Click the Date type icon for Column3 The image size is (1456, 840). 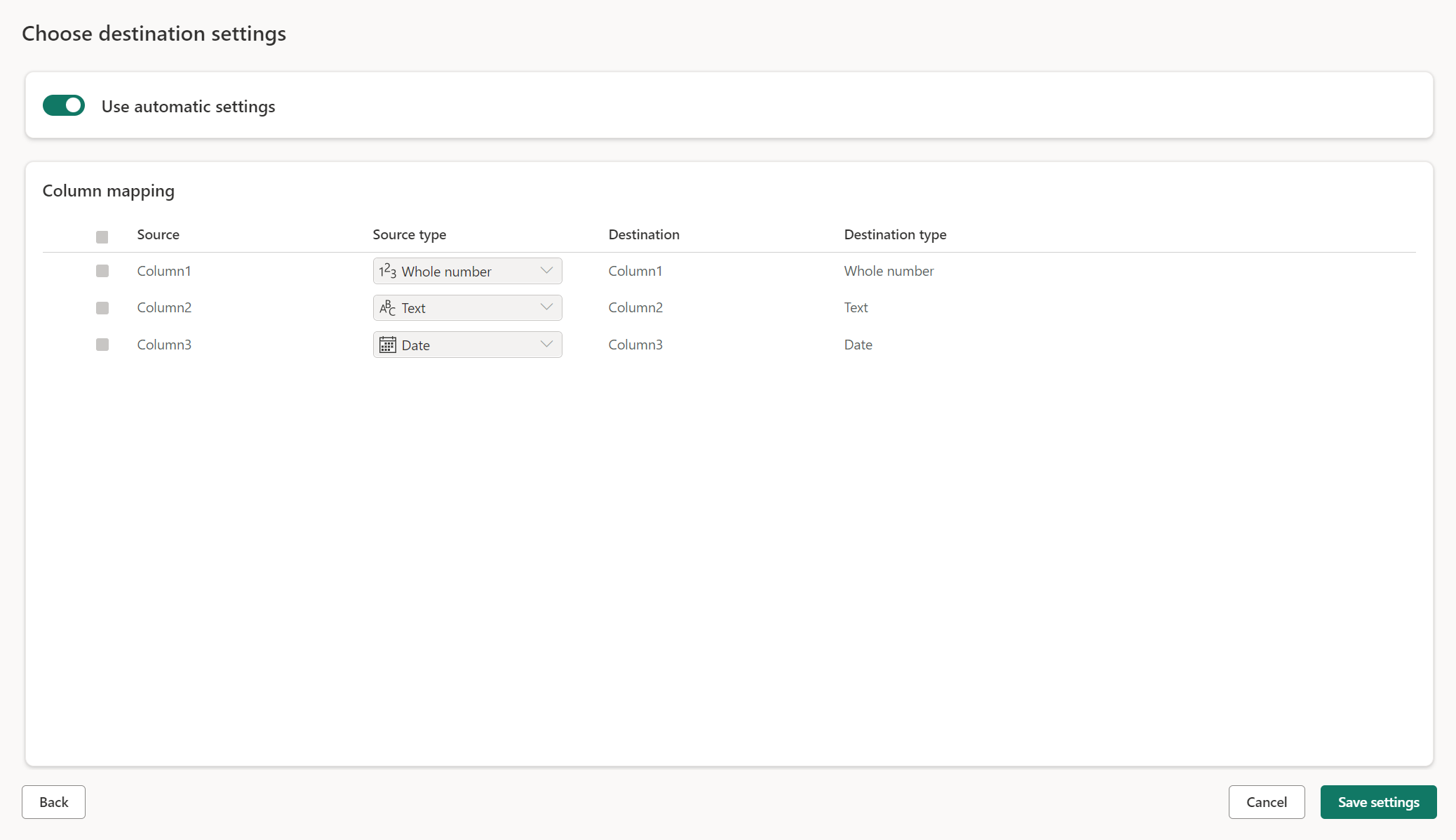coord(387,344)
